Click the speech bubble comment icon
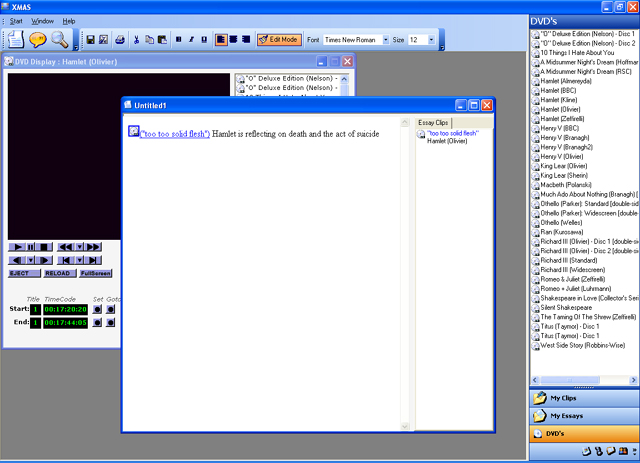Viewport: 640px width, 463px height. coord(38,40)
